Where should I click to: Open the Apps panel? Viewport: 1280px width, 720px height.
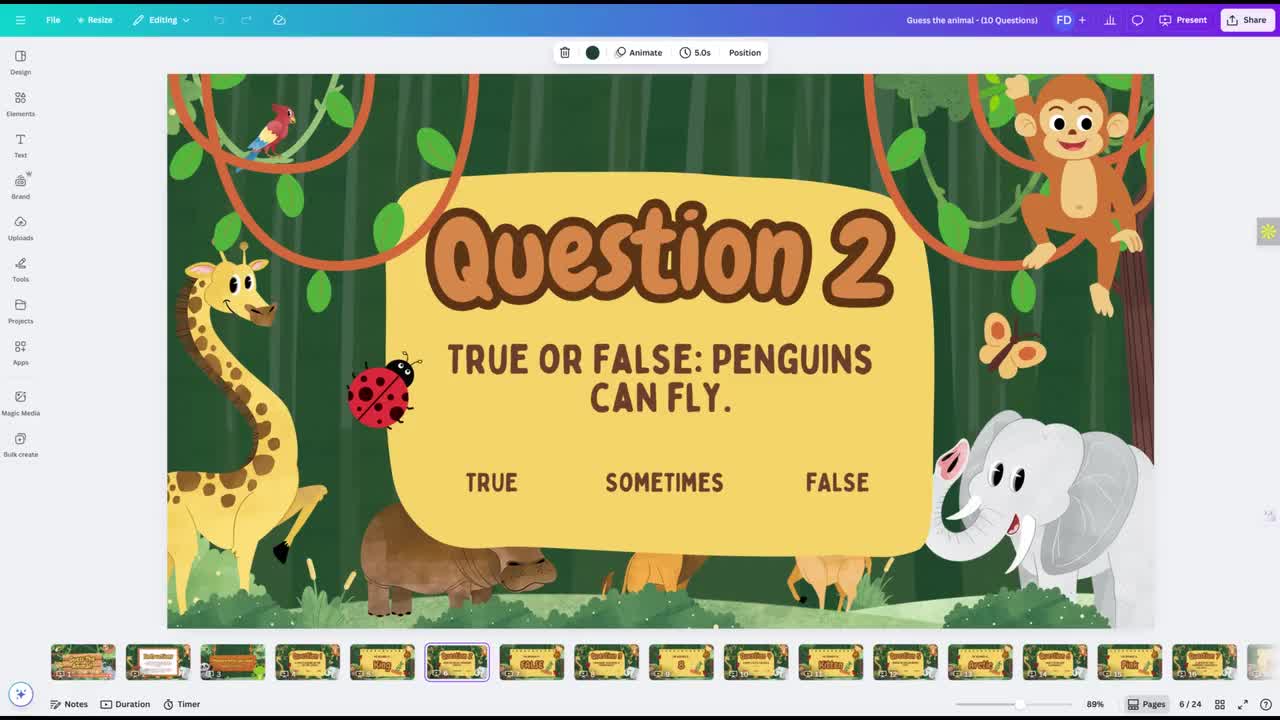[20, 352]
